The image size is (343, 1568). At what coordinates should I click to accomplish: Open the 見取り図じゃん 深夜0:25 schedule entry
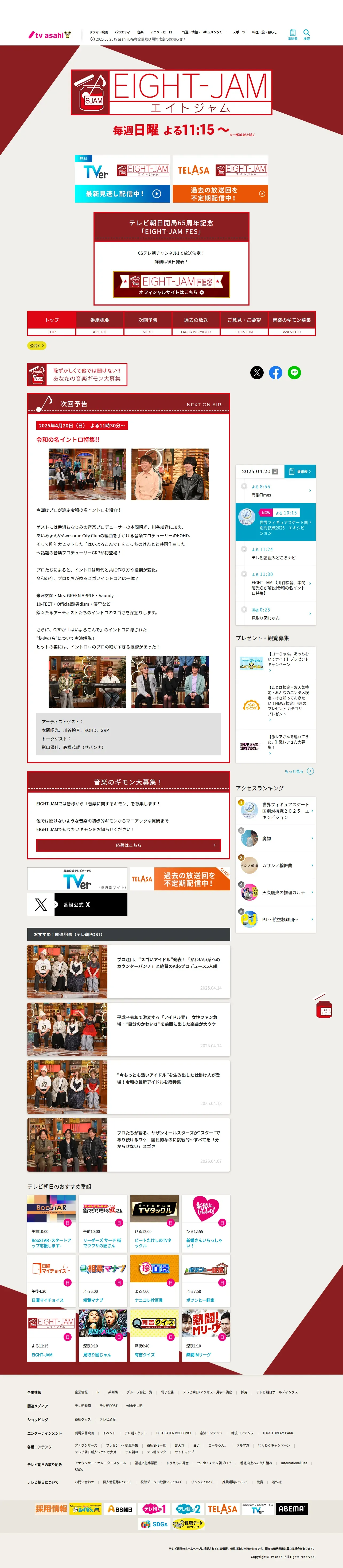(275, 613)
